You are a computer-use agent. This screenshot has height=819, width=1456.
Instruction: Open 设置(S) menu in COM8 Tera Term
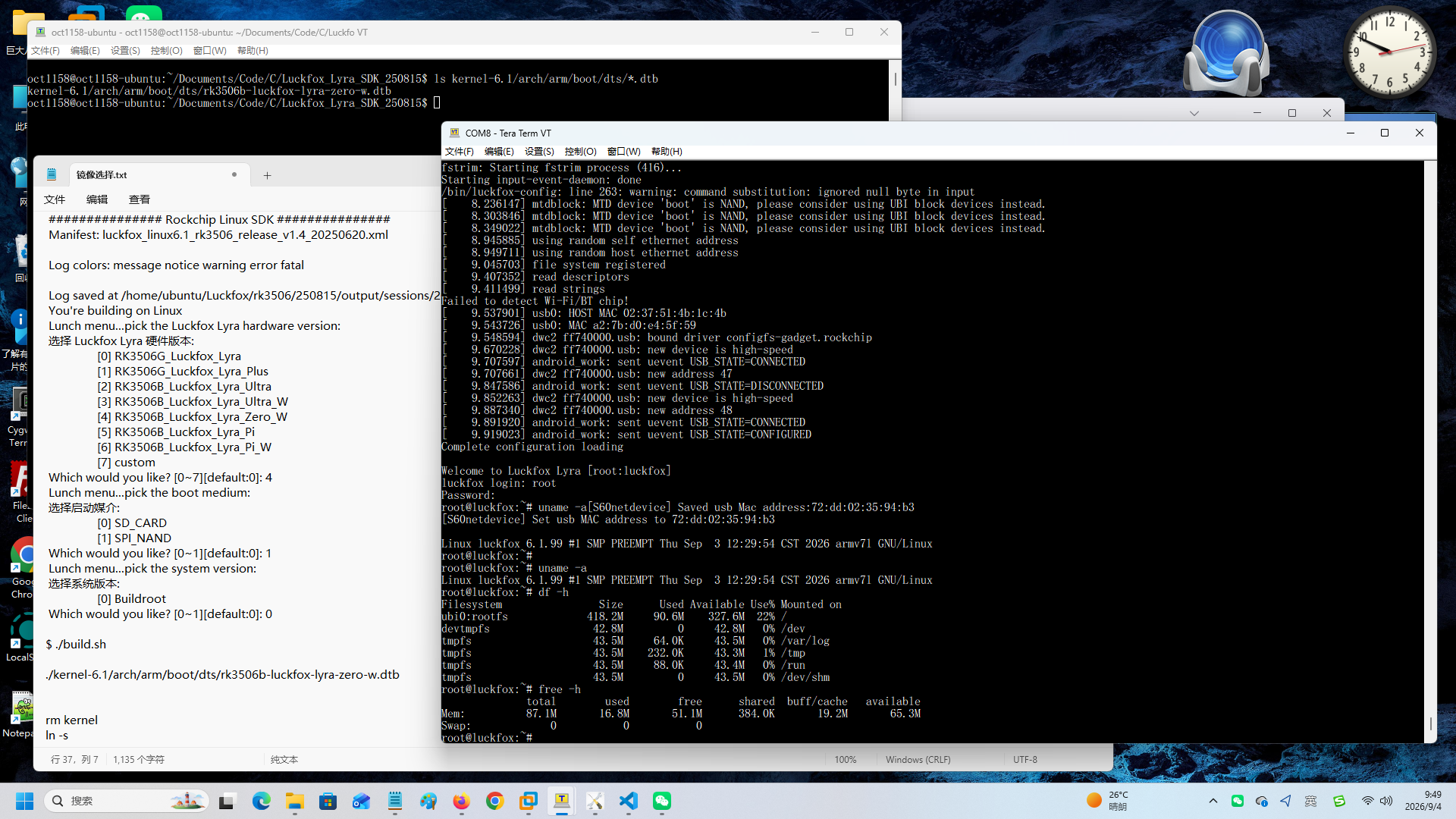539,152
